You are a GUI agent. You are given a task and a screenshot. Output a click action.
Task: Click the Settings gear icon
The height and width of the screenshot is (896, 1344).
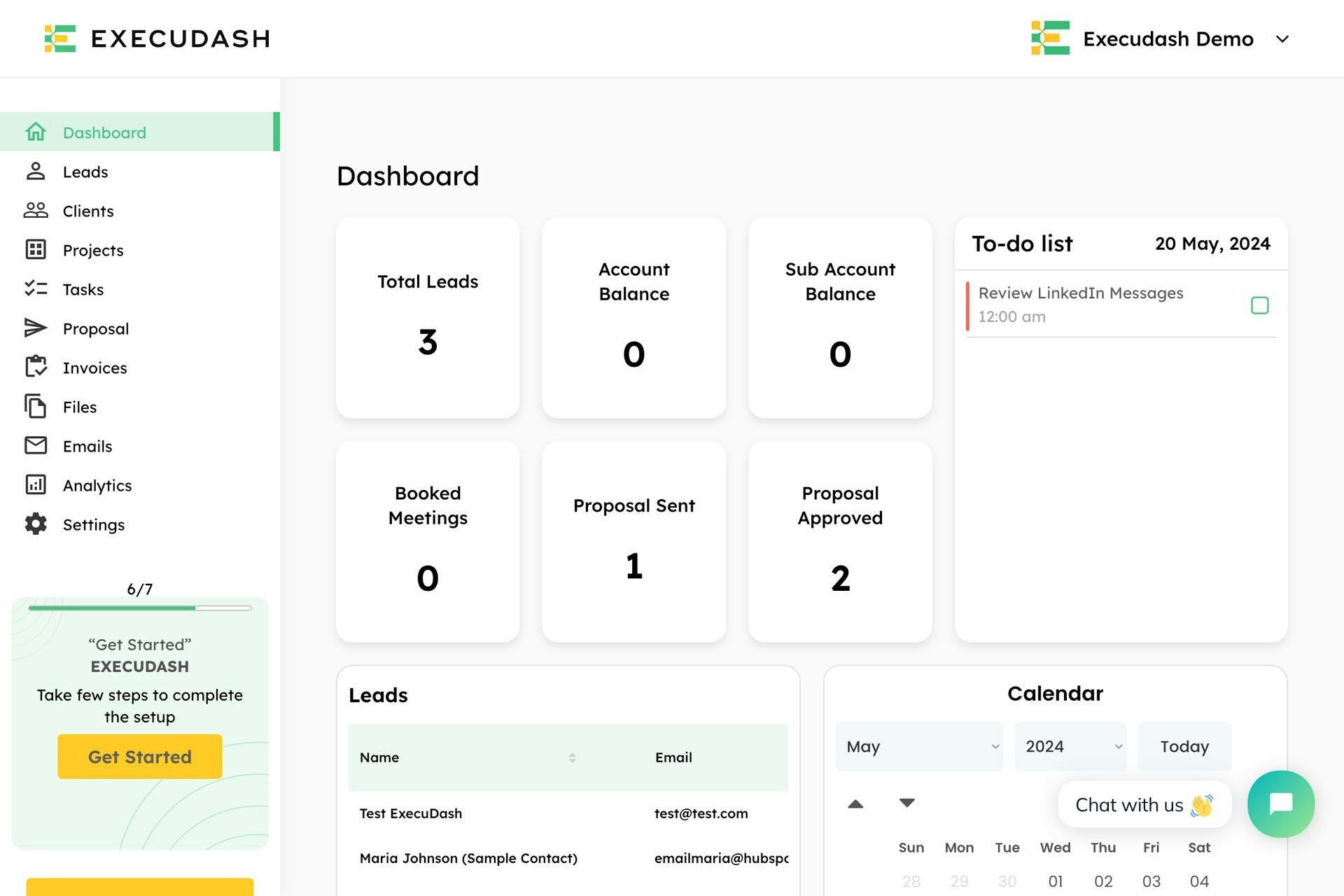pos(36,524)
